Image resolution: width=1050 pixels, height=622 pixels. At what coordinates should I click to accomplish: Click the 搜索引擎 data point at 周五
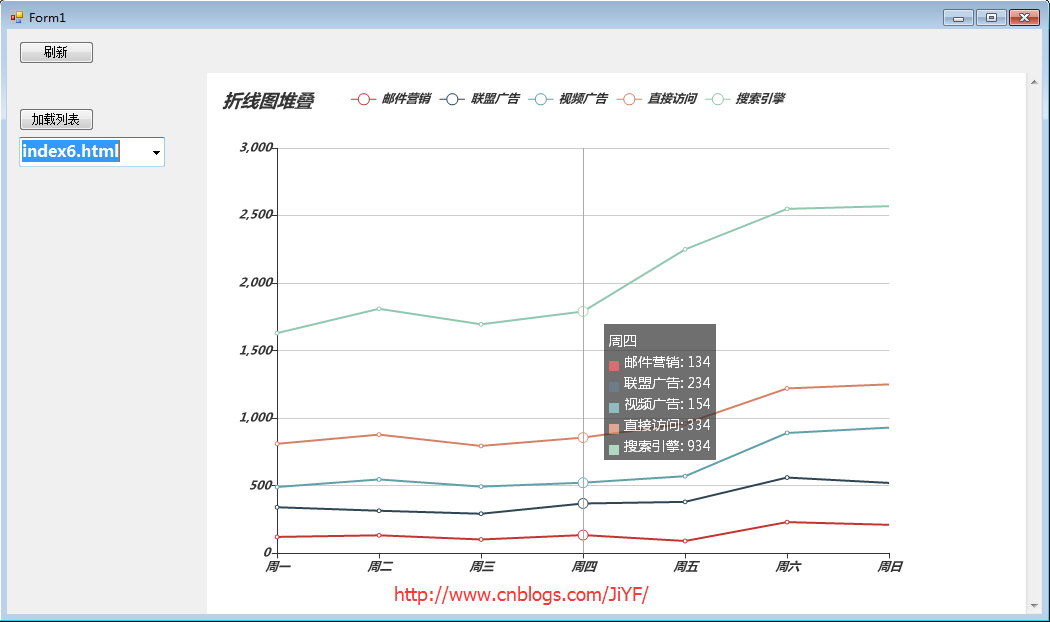point(685,250)
